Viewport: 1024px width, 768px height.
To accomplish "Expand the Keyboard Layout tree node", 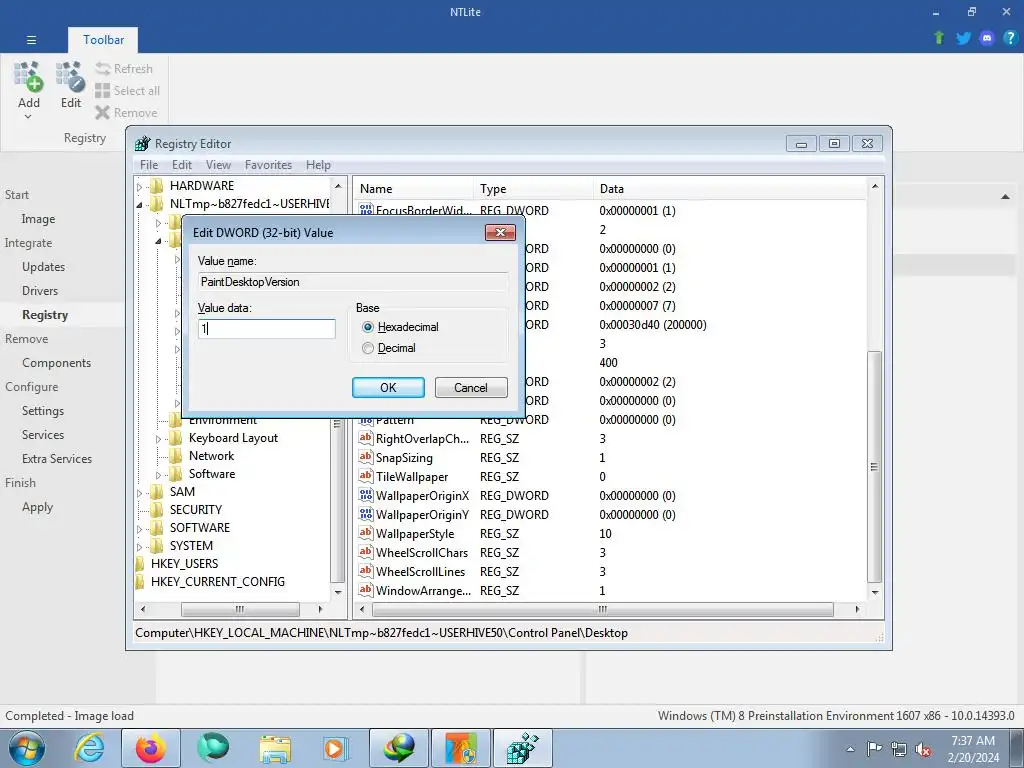I will [158, 439].
